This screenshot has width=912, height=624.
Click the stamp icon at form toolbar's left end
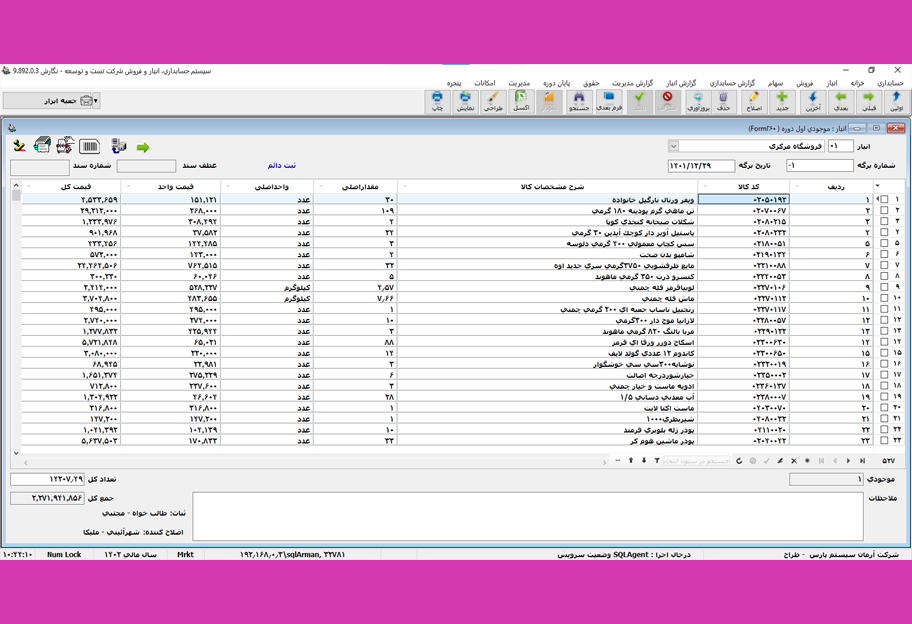[x=19, y=146]
